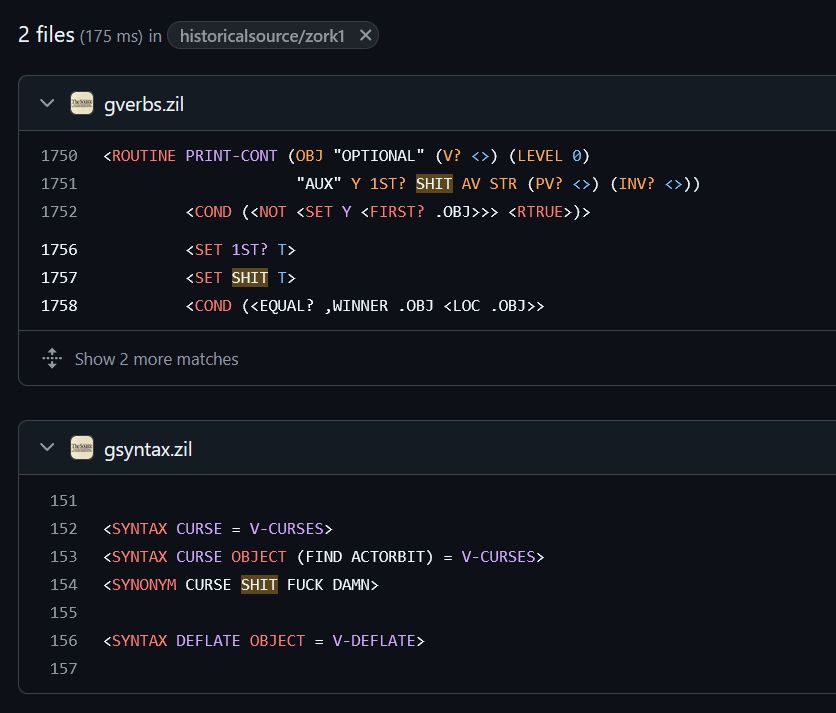Click the unfold icon before Show 2 more matches
836x713 pixels.
(x=51, y=358)
